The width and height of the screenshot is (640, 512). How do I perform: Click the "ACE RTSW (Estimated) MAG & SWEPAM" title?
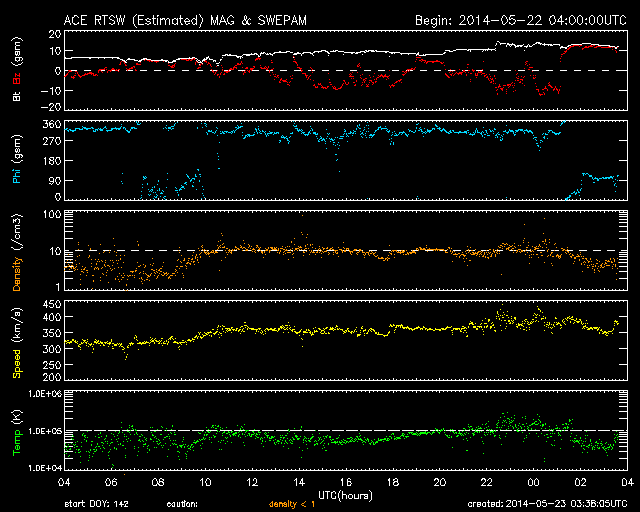click(x=185, y=20)
